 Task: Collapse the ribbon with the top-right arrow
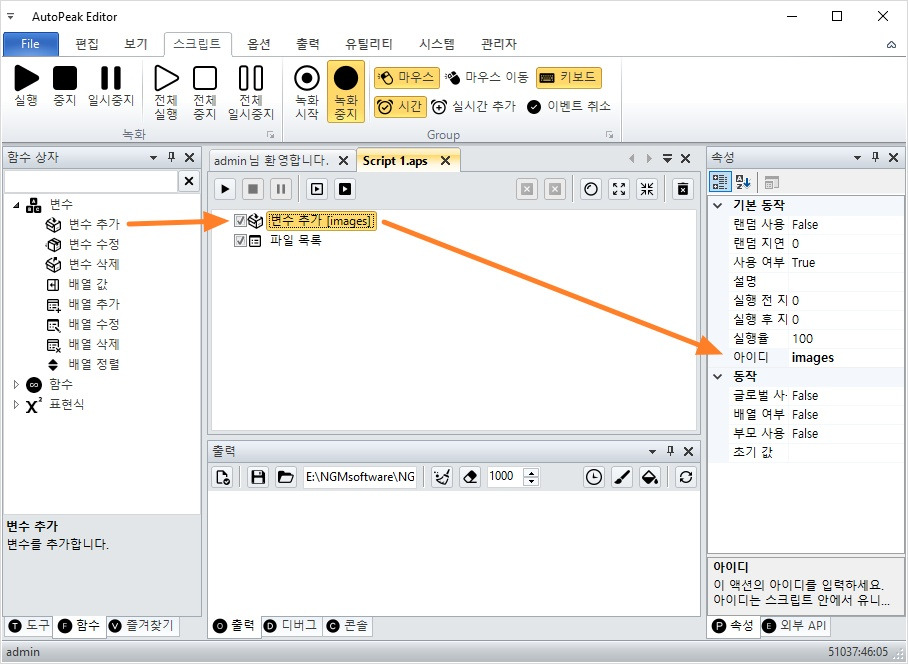pyautogui.click(x=891, y=45)
